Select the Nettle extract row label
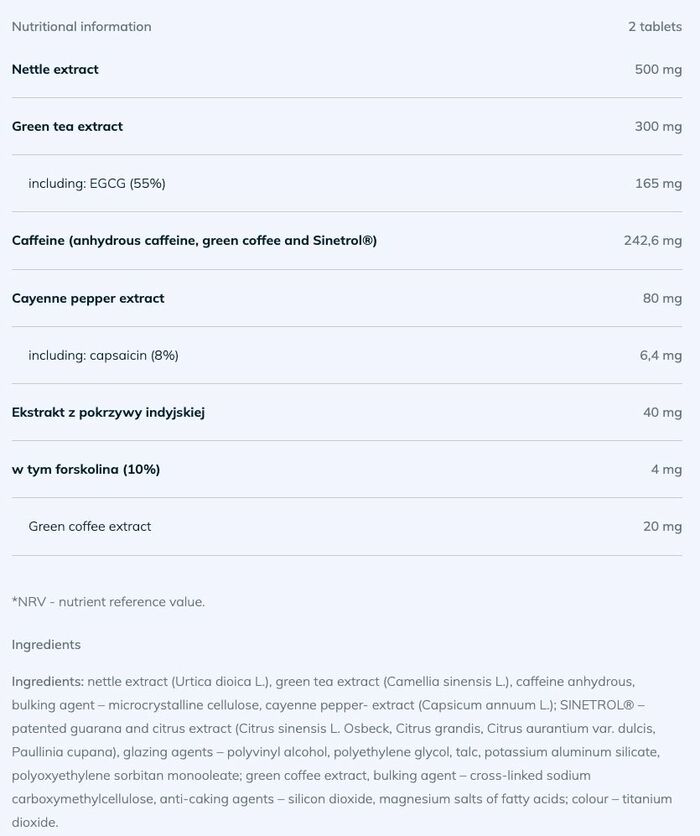Viewport: 700px width, 836px height. [x=55, y=69]
